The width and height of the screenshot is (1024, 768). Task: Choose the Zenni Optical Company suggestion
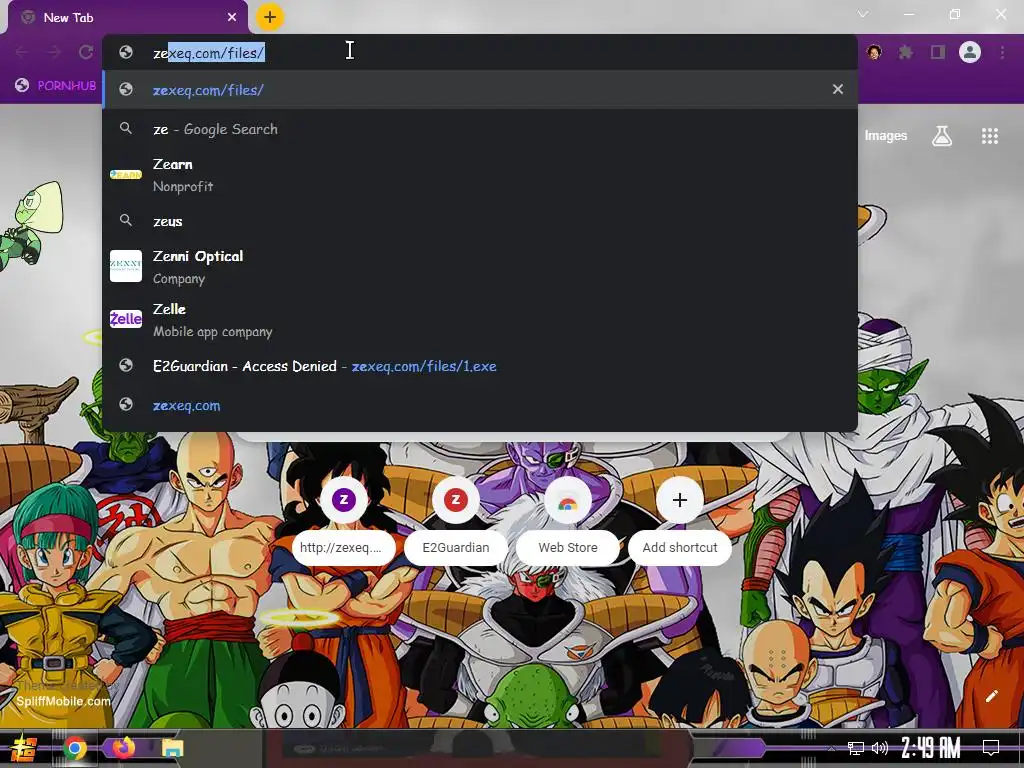pyautogui.click(x=479, y=266)
